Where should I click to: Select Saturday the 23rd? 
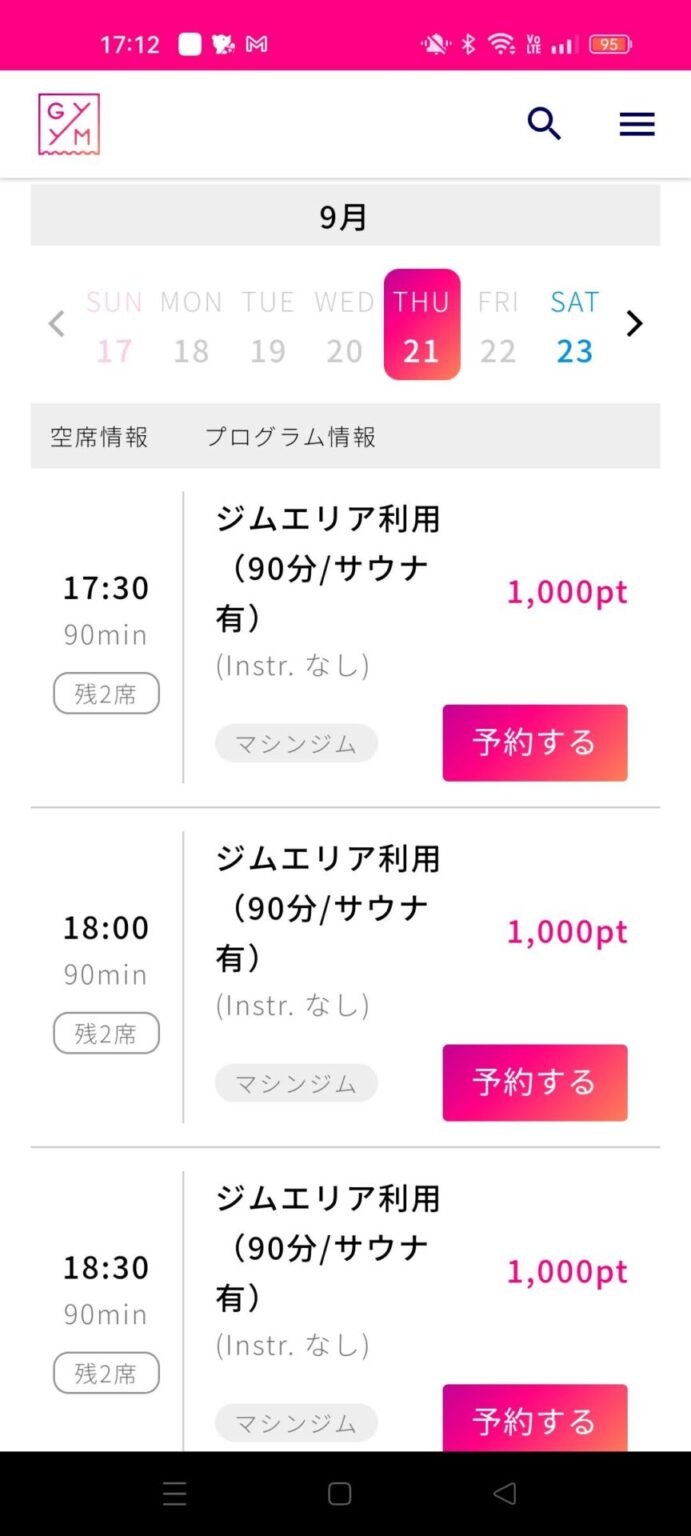tap(574, 325)
